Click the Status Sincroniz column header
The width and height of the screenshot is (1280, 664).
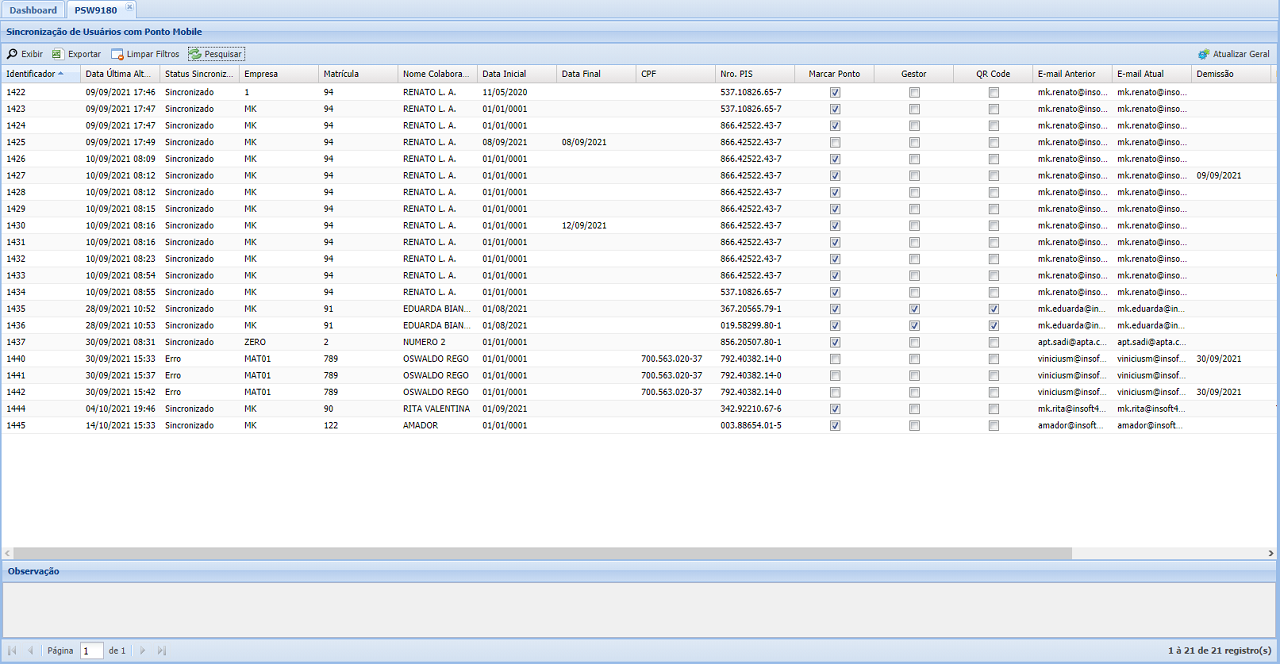coord(199,74)
